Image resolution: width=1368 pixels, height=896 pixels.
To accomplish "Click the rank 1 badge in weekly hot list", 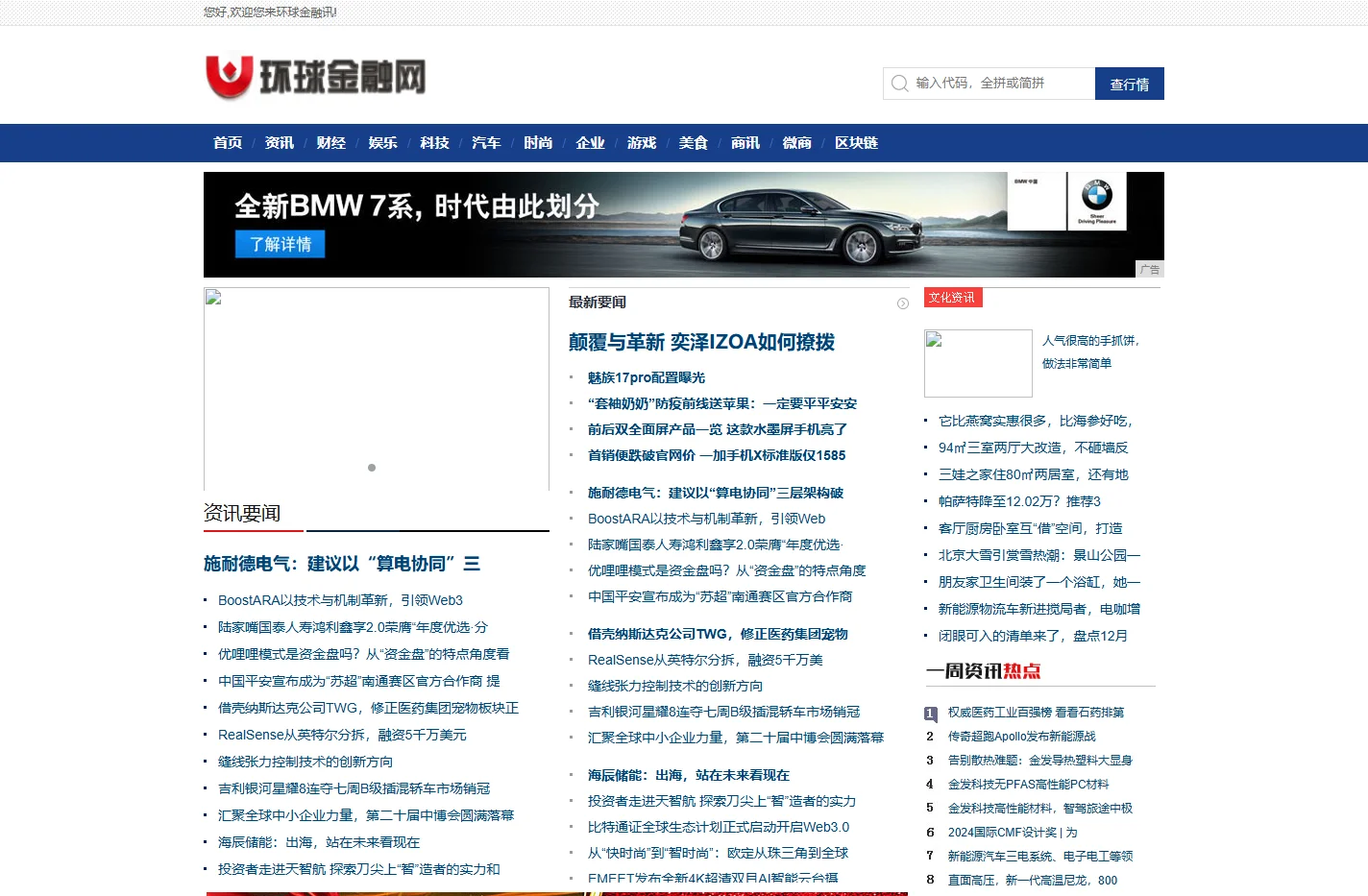I will [x=930, y=714].
